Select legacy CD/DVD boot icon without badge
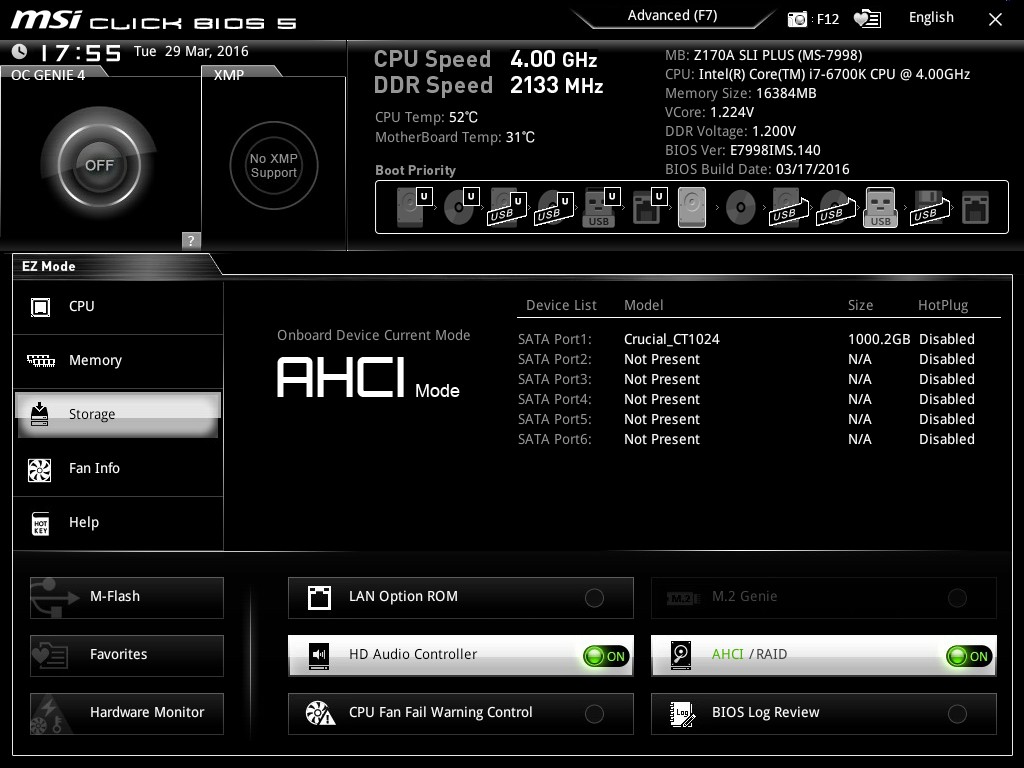 [741, 208]
